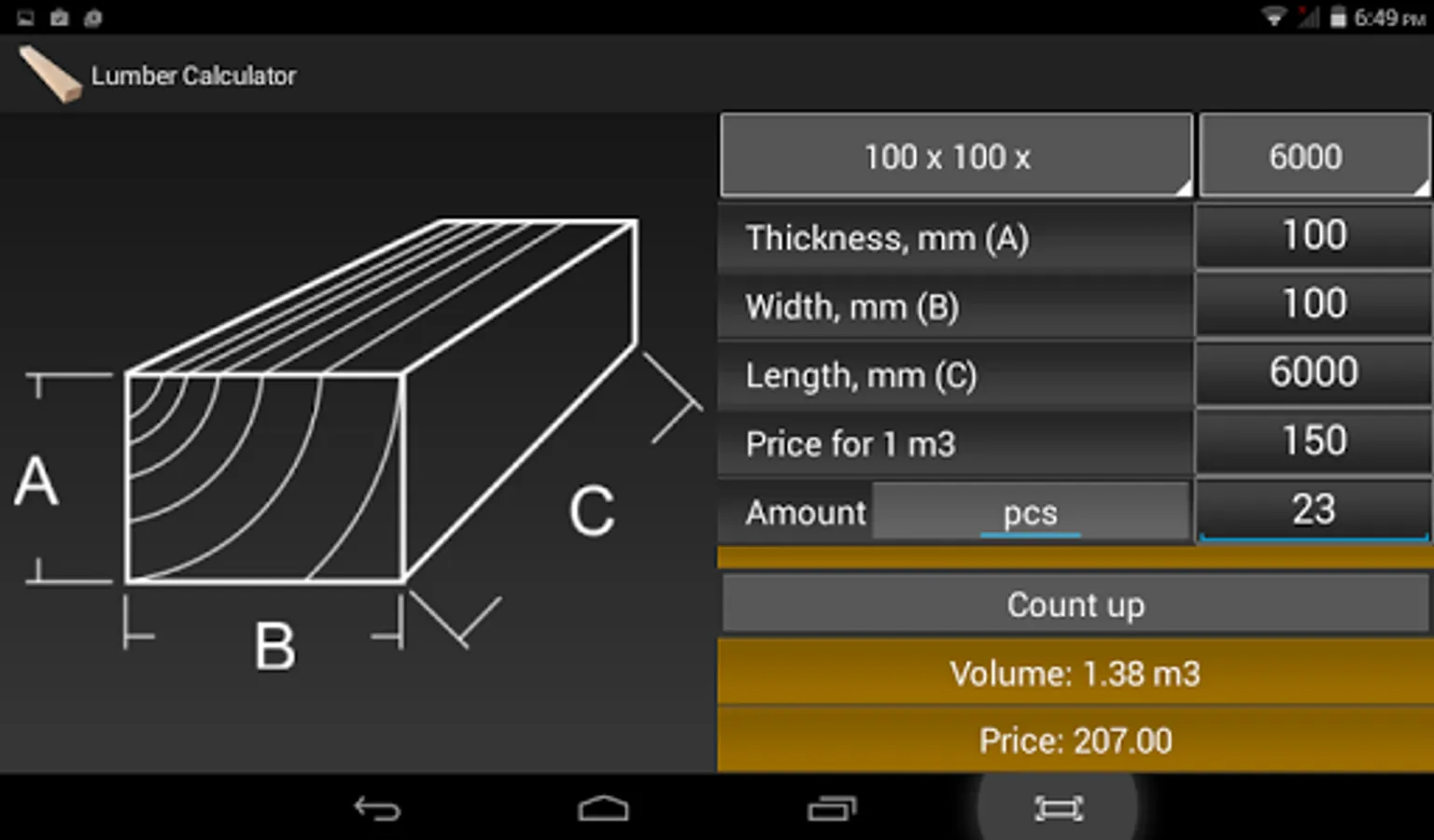This screenshot has width=1434, height=840.
Task: Edit the Length value field 6000
Action: pos(1314,372)
